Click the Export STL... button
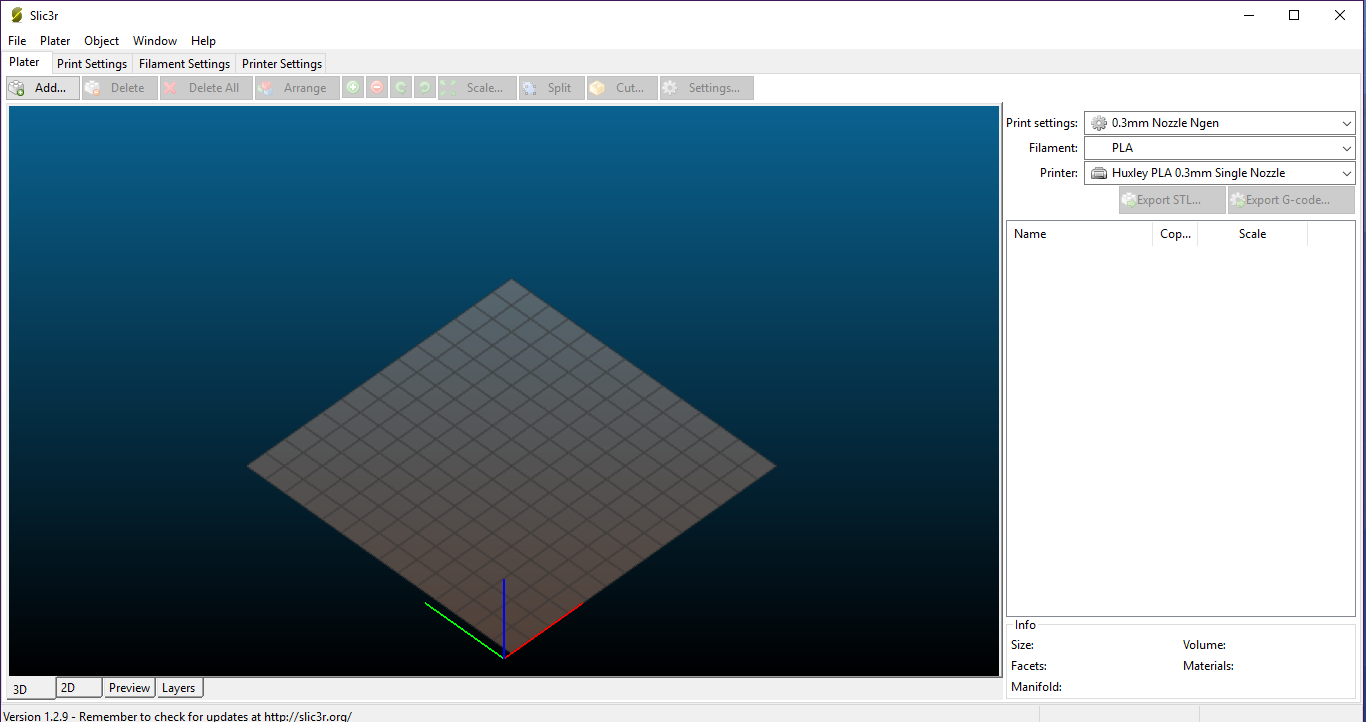The height and width of the screenshot is (722, 1366). pos(1173,200)
